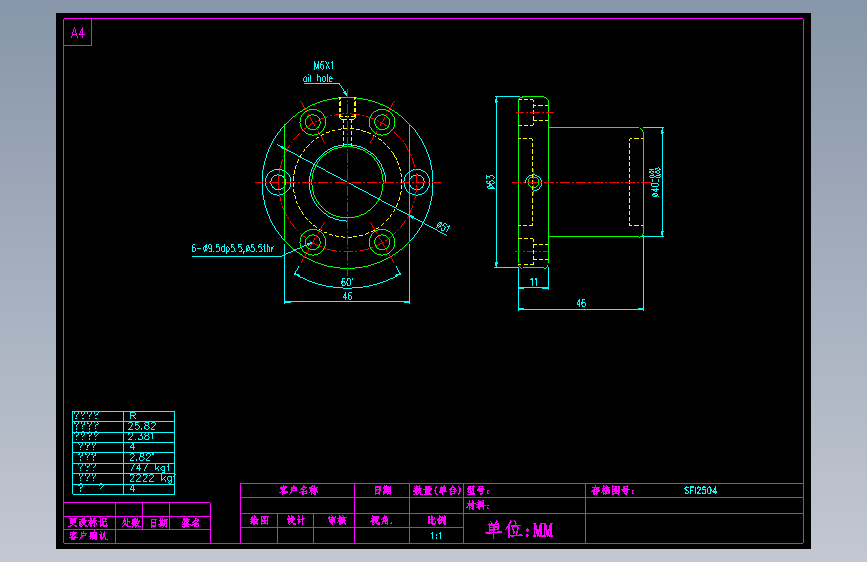This screenshot has height=562, width=867.
Task: Click the 'oil hole' label text
Action: coord(318,79)
